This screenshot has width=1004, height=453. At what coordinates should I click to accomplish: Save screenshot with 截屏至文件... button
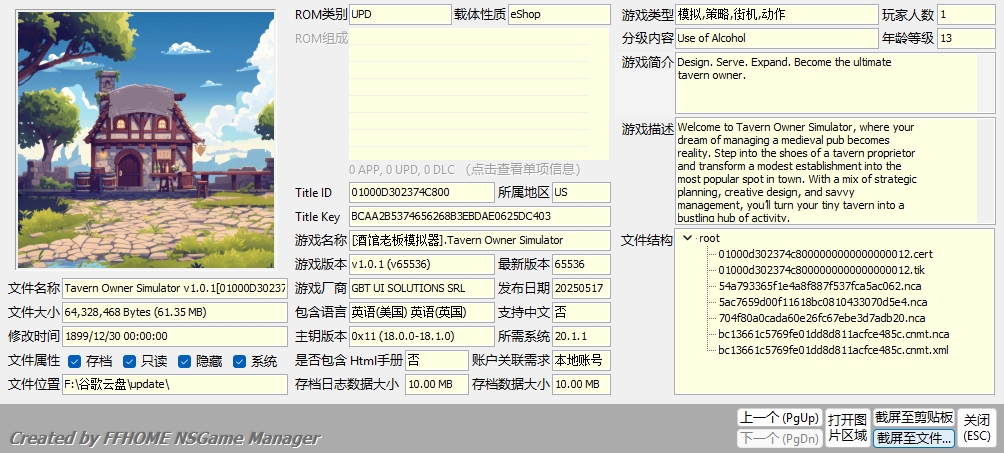click(x=914, y=438)
